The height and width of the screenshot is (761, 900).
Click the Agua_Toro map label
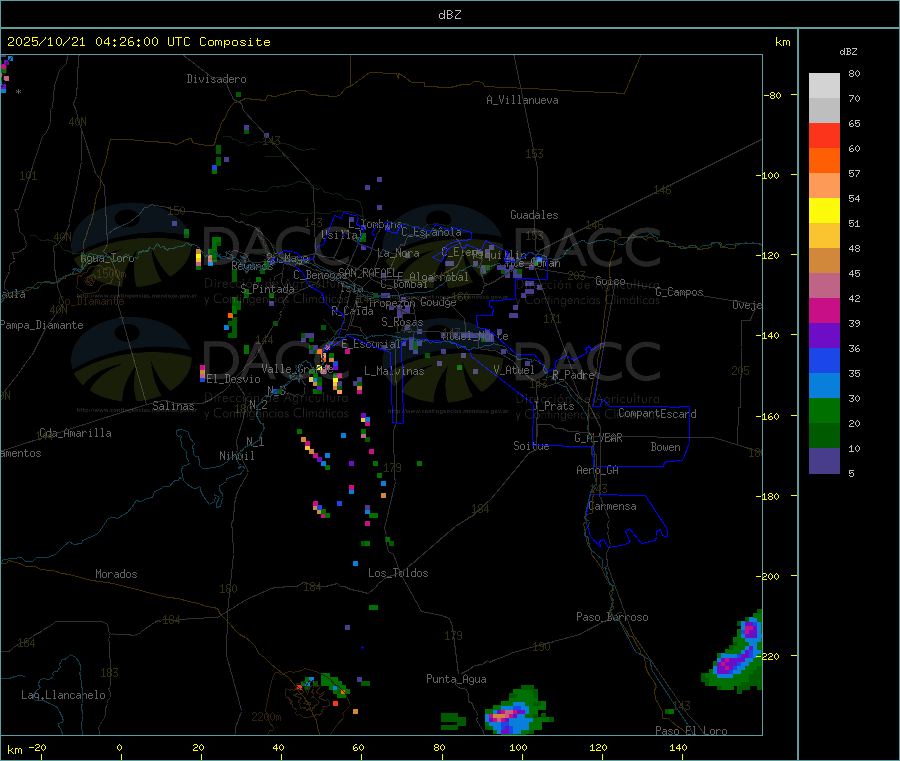(x=107, y=258)
